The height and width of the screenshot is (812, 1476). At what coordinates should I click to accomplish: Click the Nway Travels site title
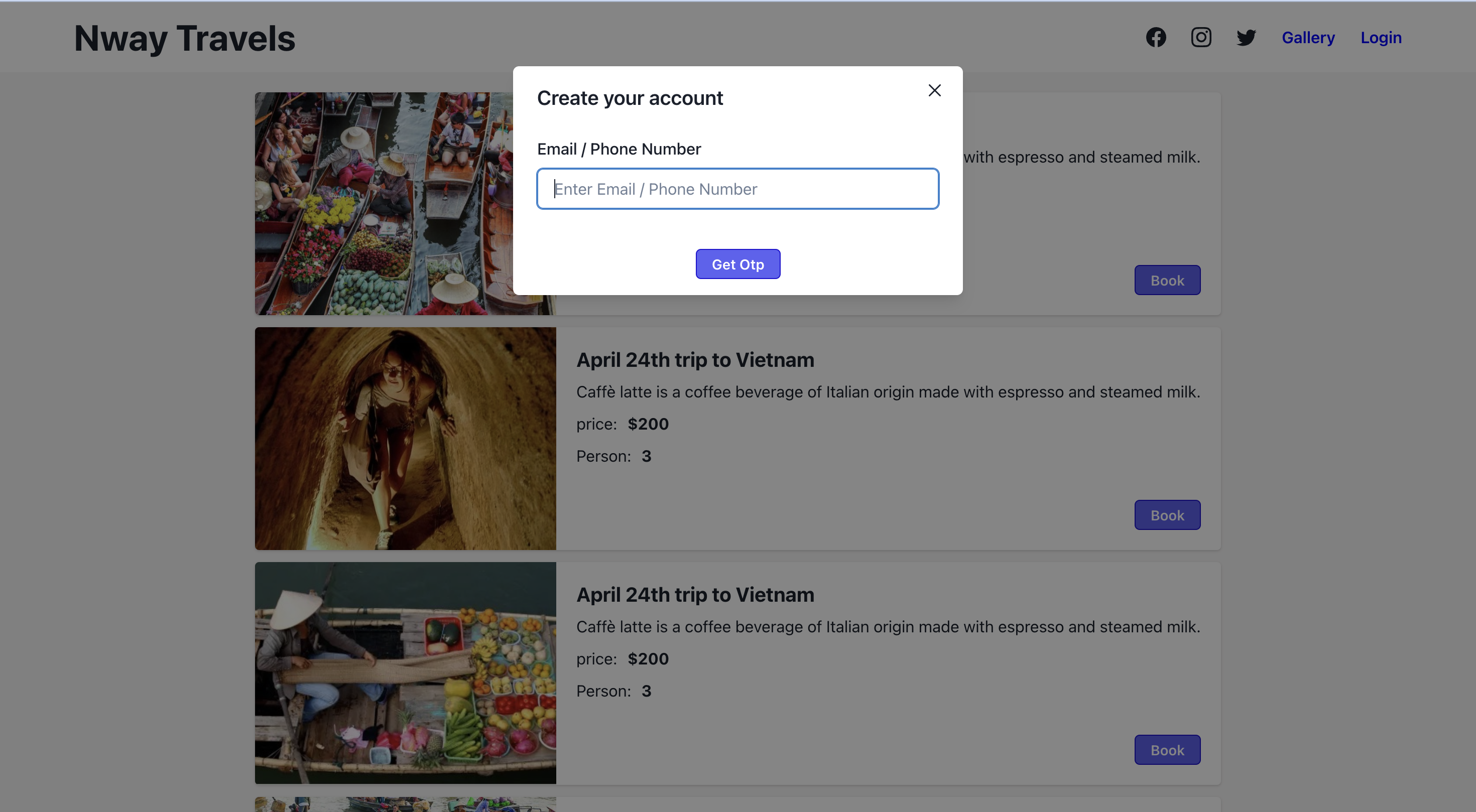click(185, 39)
